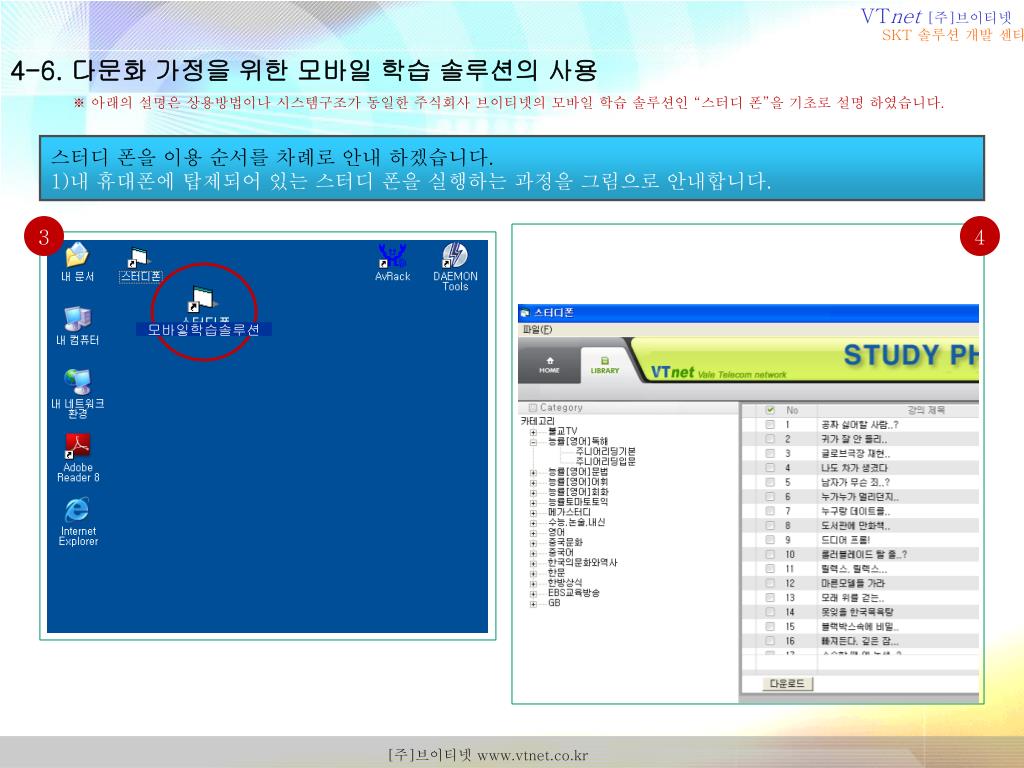
Task: Open the AvRack desktop shortcut
Action: coord(392,262)
